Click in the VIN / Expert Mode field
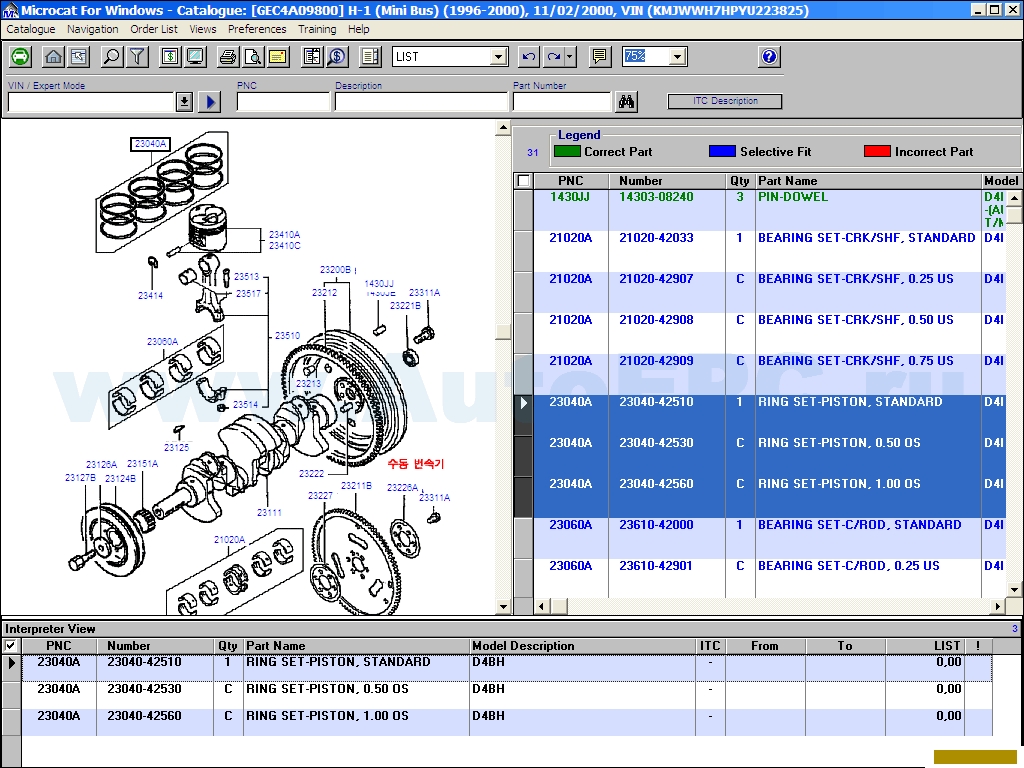 (91, 102)
